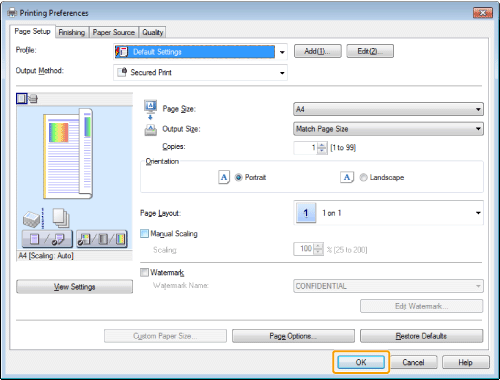Switch to the Finishing tab
The image size is (500, 380).
[72, 32]
